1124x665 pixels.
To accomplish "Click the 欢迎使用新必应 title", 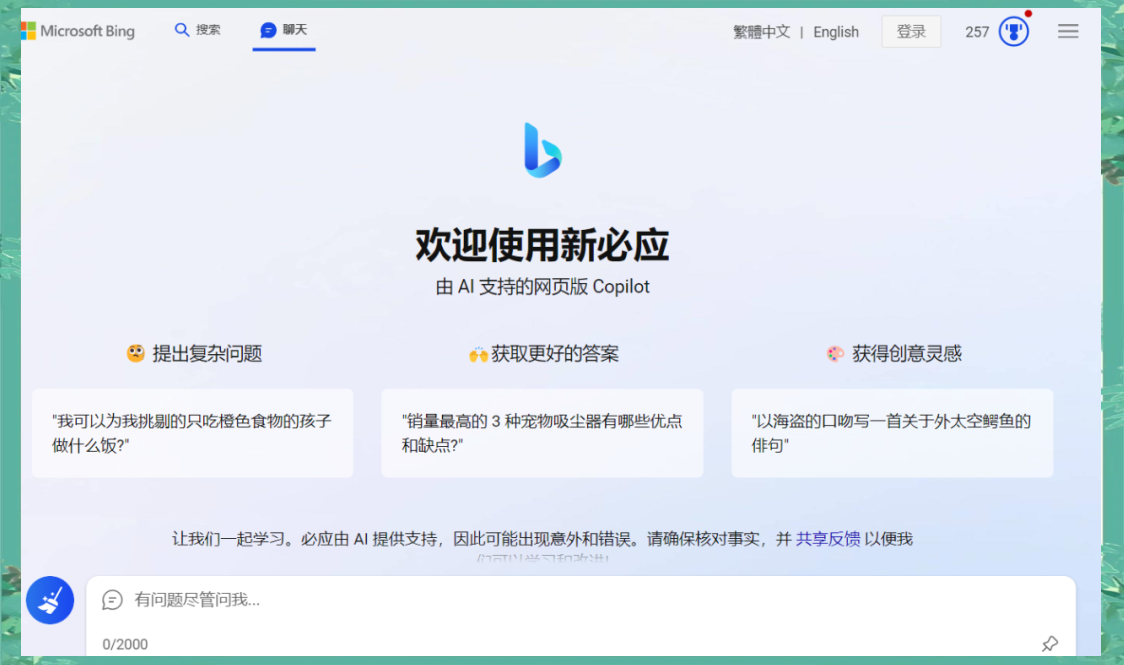I will (543, 245).
